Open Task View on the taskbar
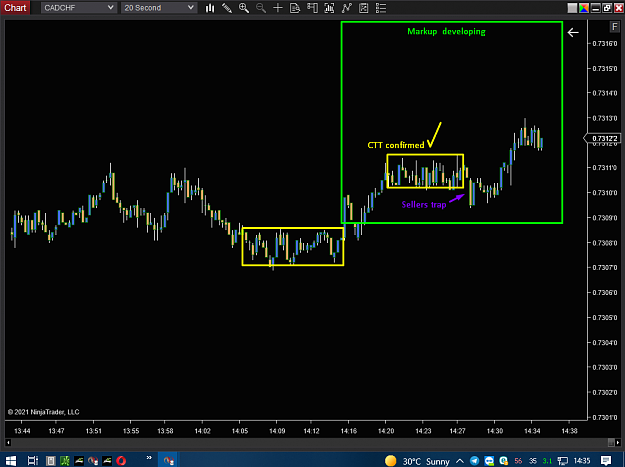This screenshot has width=625, height=467. click(x=33, y=461)
